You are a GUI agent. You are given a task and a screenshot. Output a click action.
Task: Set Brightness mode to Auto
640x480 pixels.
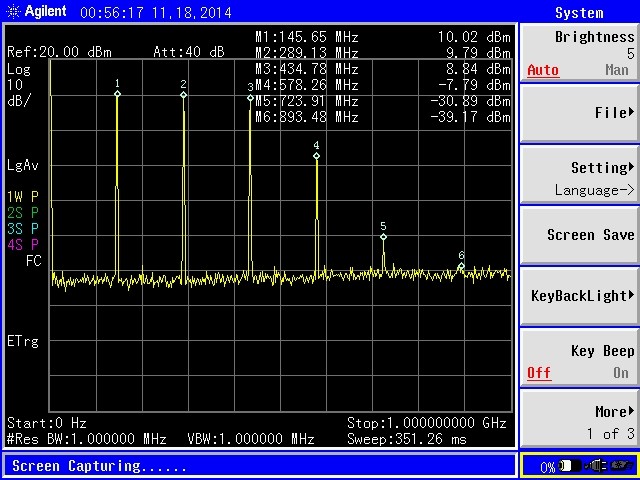point(543,70)
